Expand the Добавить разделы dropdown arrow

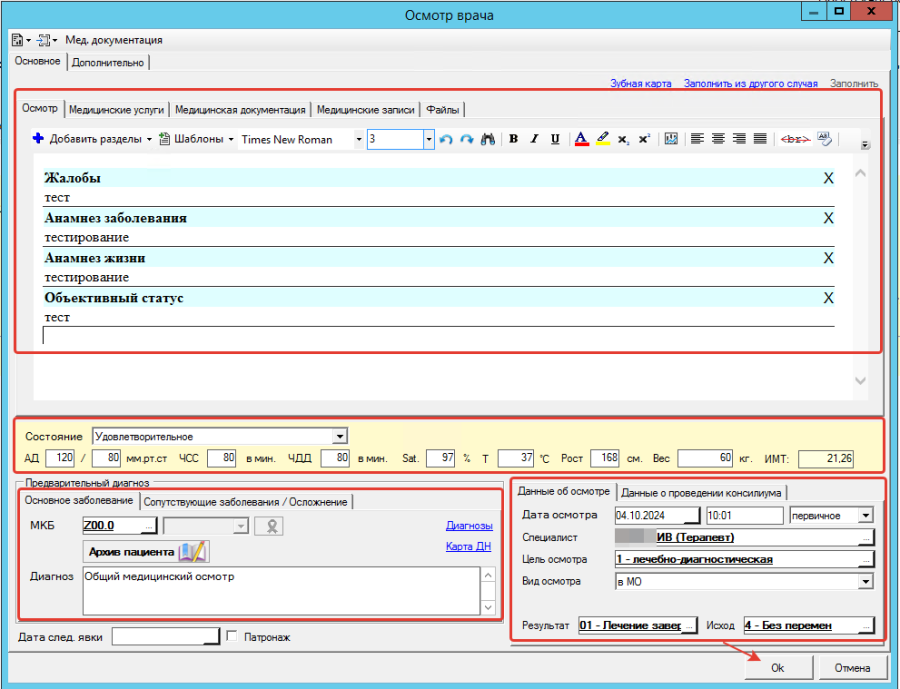pos(149,140)
